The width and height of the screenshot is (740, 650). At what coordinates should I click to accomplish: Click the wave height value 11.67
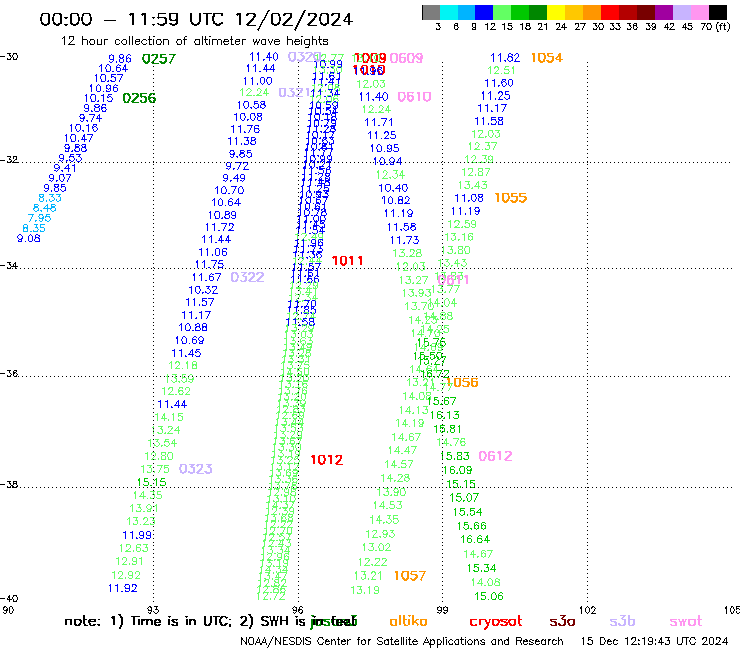click(x=207, y=278)
